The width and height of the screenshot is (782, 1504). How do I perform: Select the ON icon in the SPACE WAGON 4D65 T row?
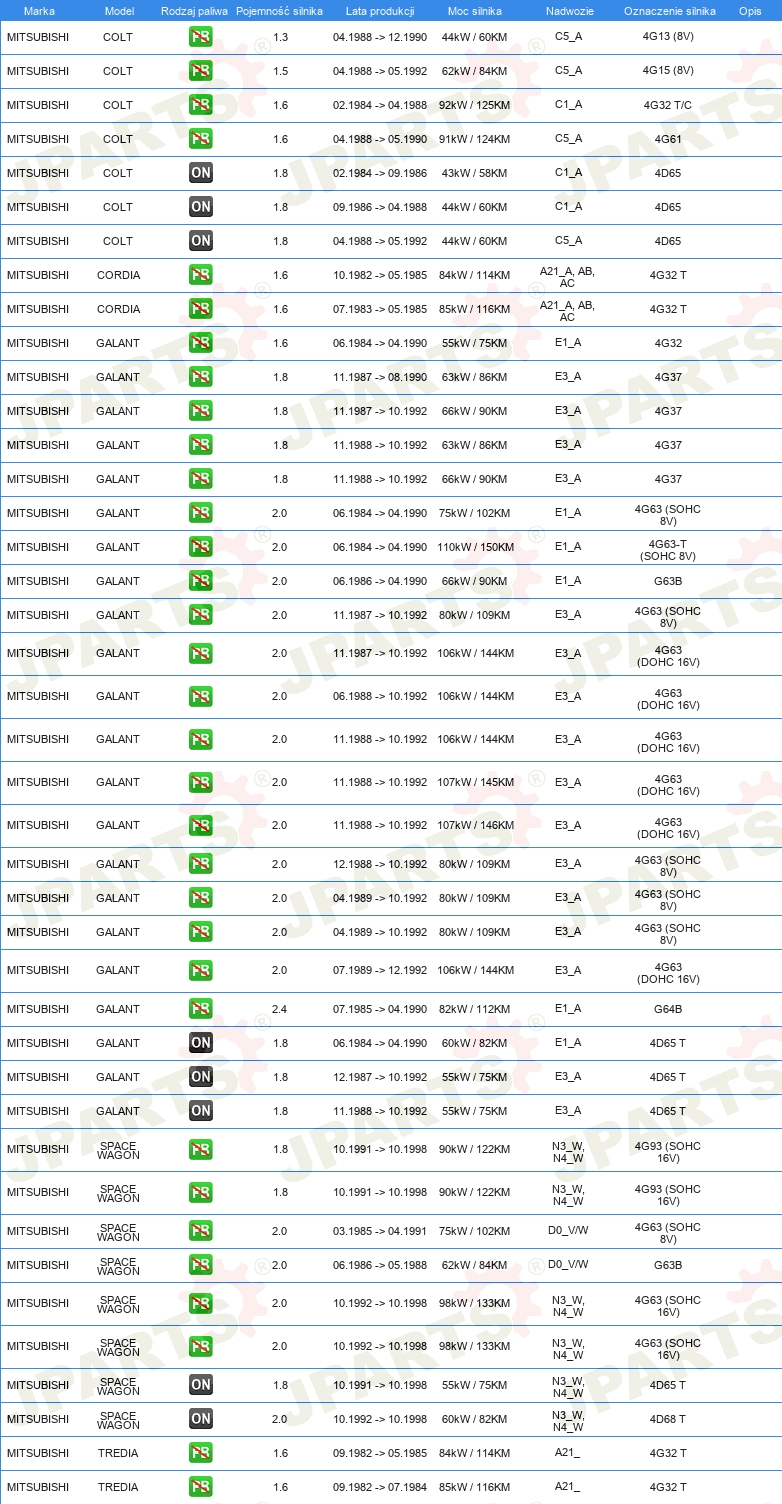[x=201, y=1386]
